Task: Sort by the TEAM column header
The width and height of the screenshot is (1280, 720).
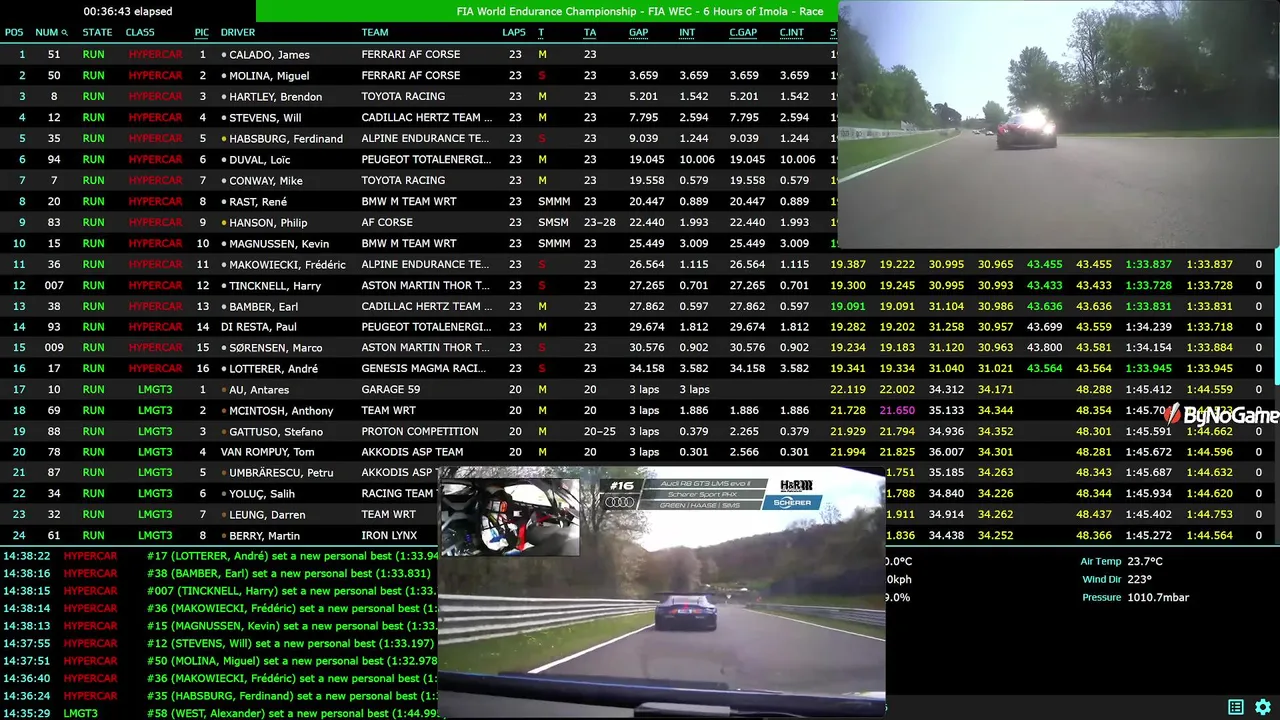Action: click(x=375, y=32)
